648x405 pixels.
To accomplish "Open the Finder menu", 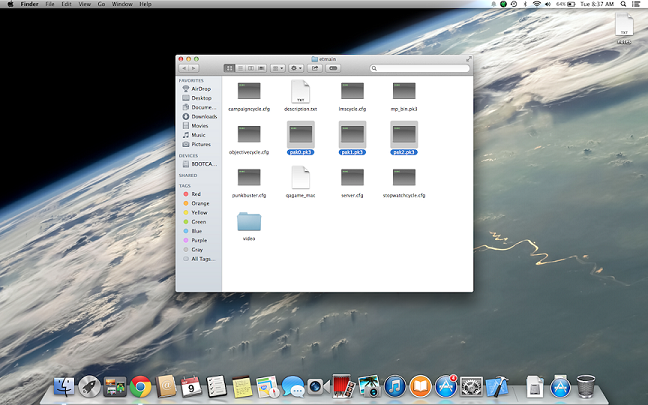I will click(29, 4).
